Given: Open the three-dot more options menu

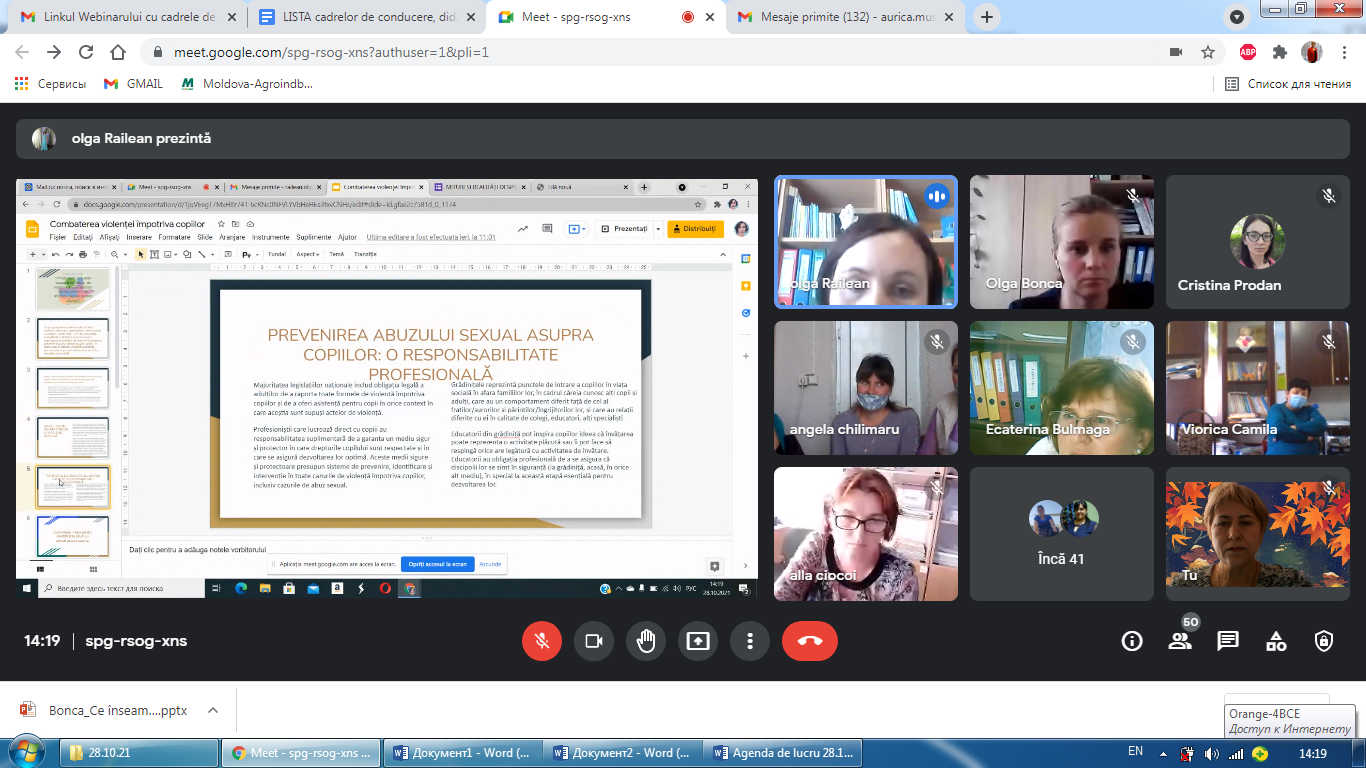Looking at the screenshot, I should (x=750, y=641).
